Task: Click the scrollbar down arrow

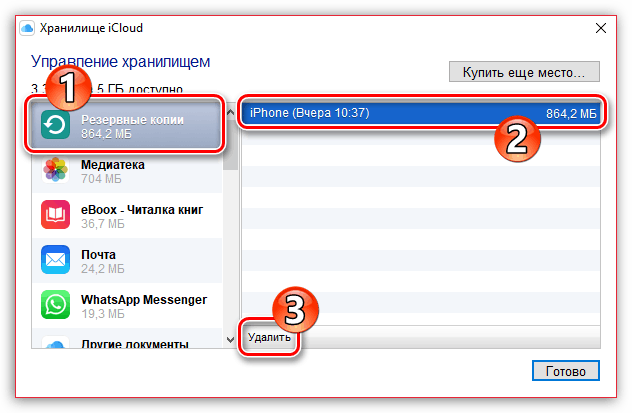Action: (231, 340)
